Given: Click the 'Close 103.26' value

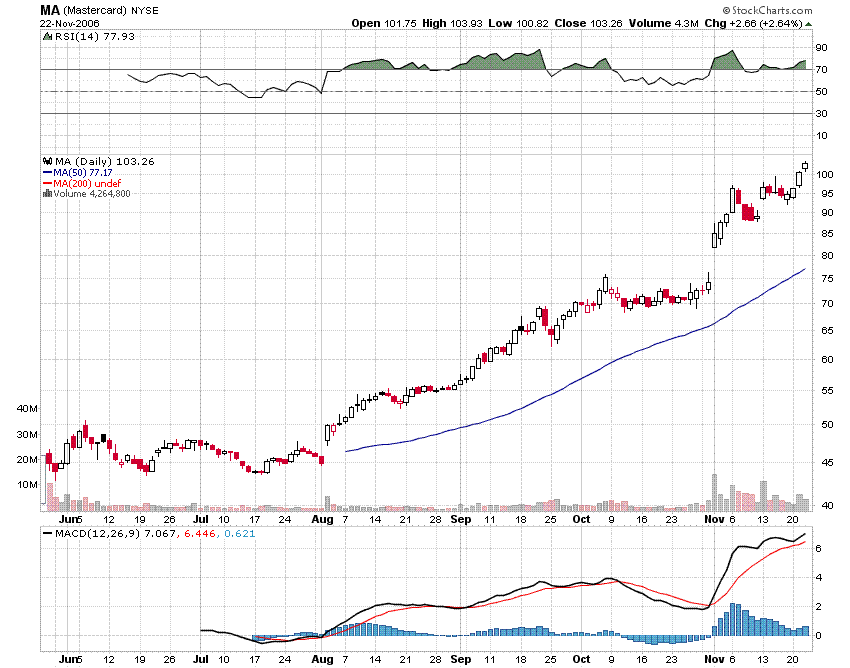Looking at the screenshot, I should [x=589, y=23].
